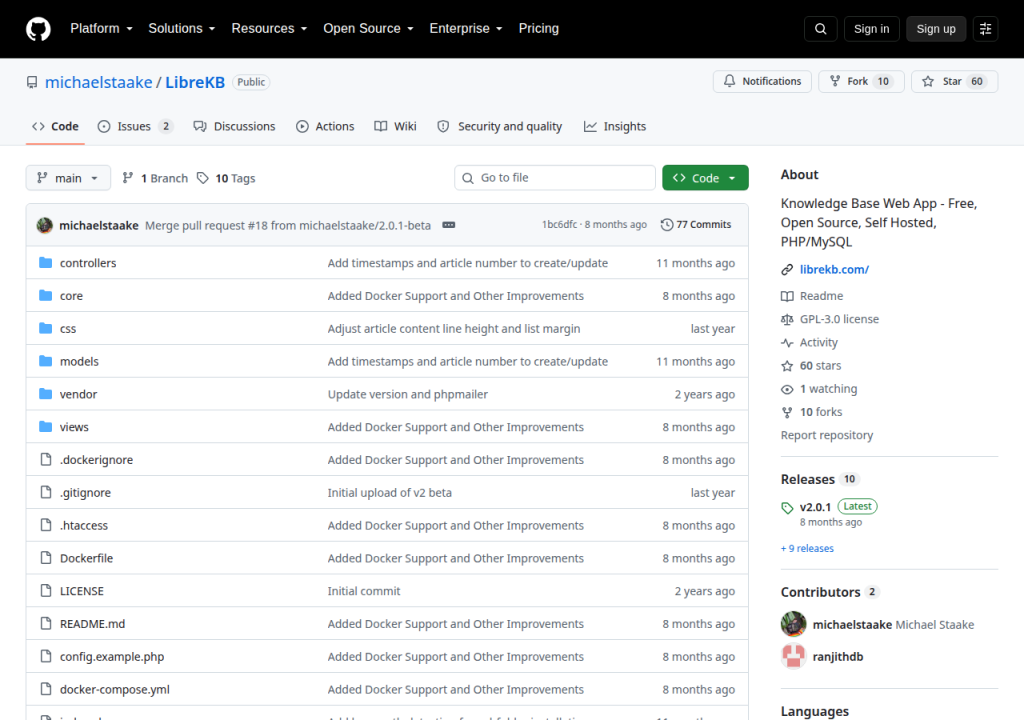Open the .gitignore file
1024x720 pixels.
(x=85, y=493)
